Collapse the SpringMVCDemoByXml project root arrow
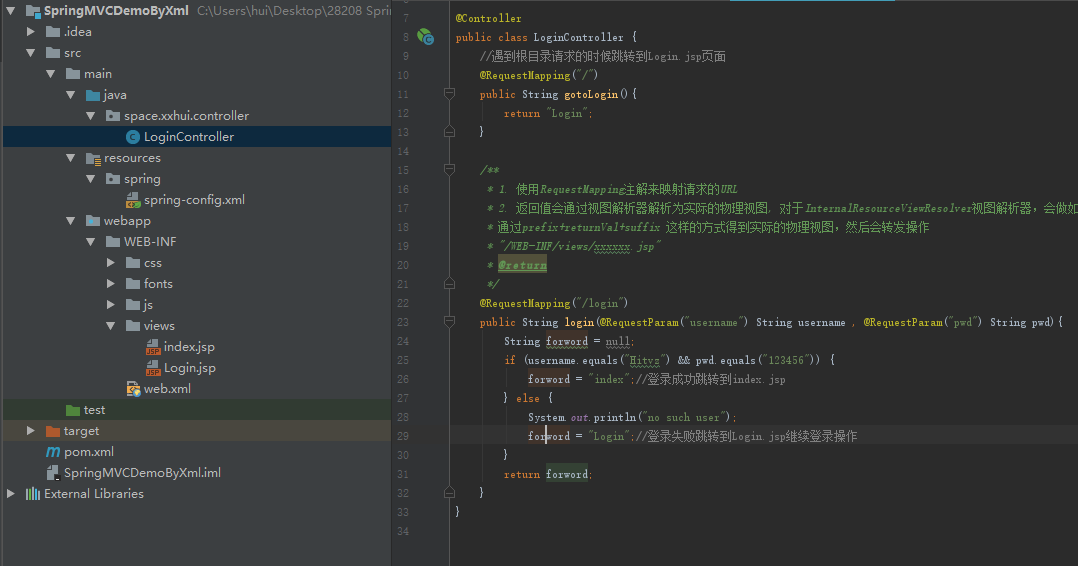Viewport: 1078px width, 566px height. [11, 11]
